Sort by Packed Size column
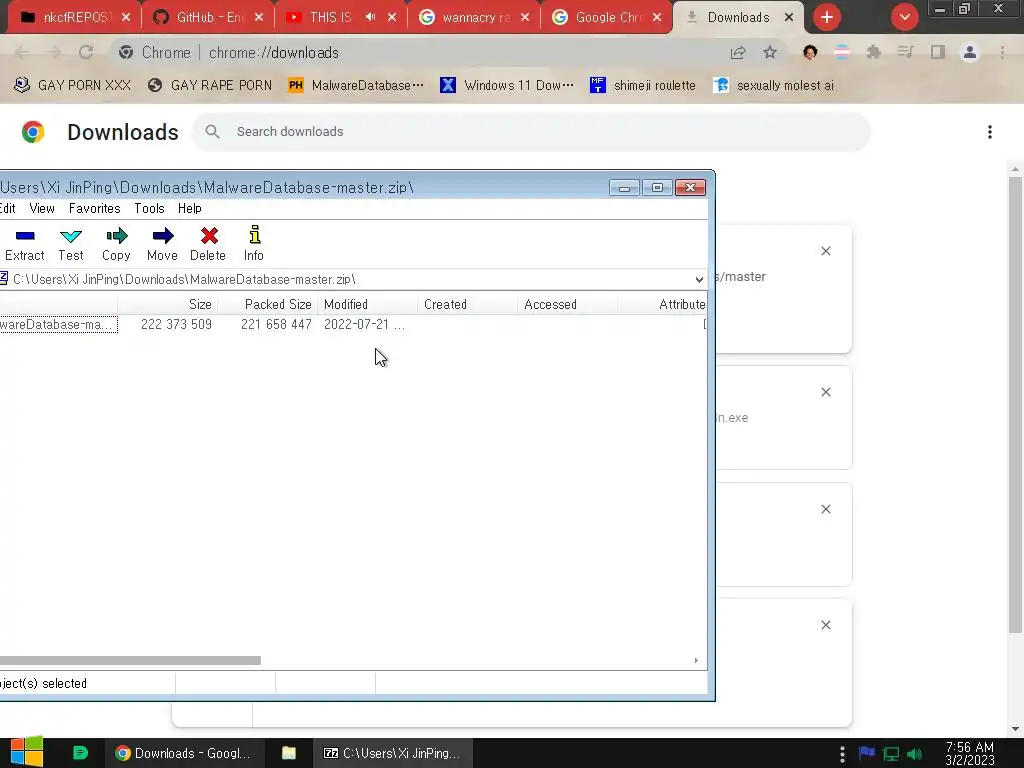 tap(268, 304)
